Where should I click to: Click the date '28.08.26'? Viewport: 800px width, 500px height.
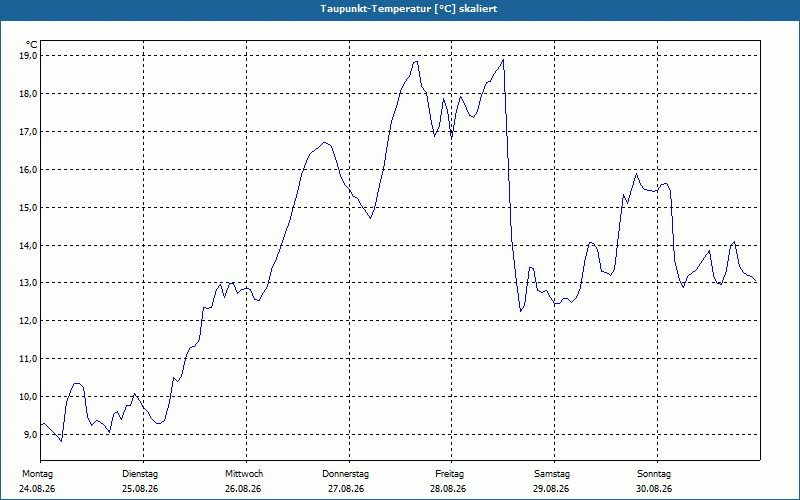448,489
